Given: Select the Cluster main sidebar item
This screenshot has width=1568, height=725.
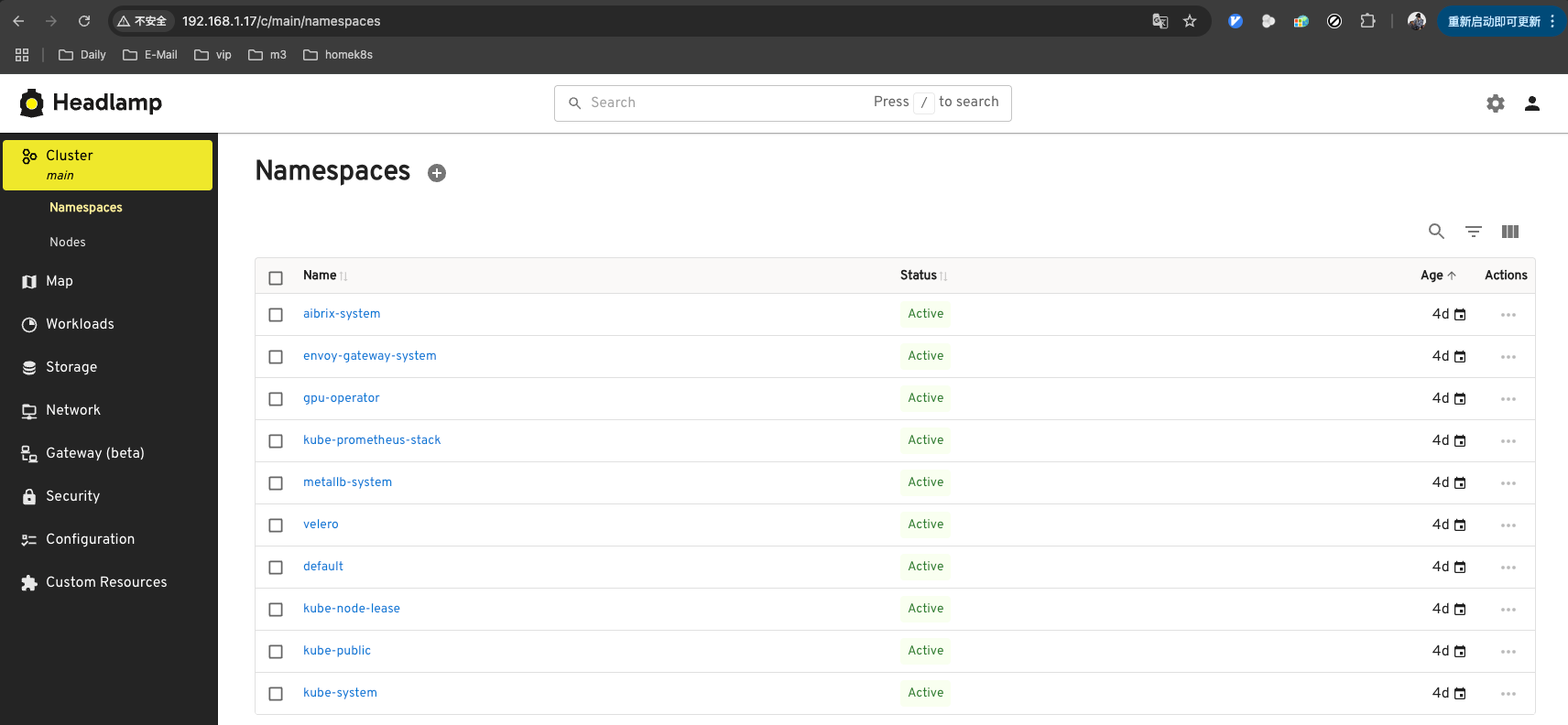Looking at the screenshot, I should [108, 165].
